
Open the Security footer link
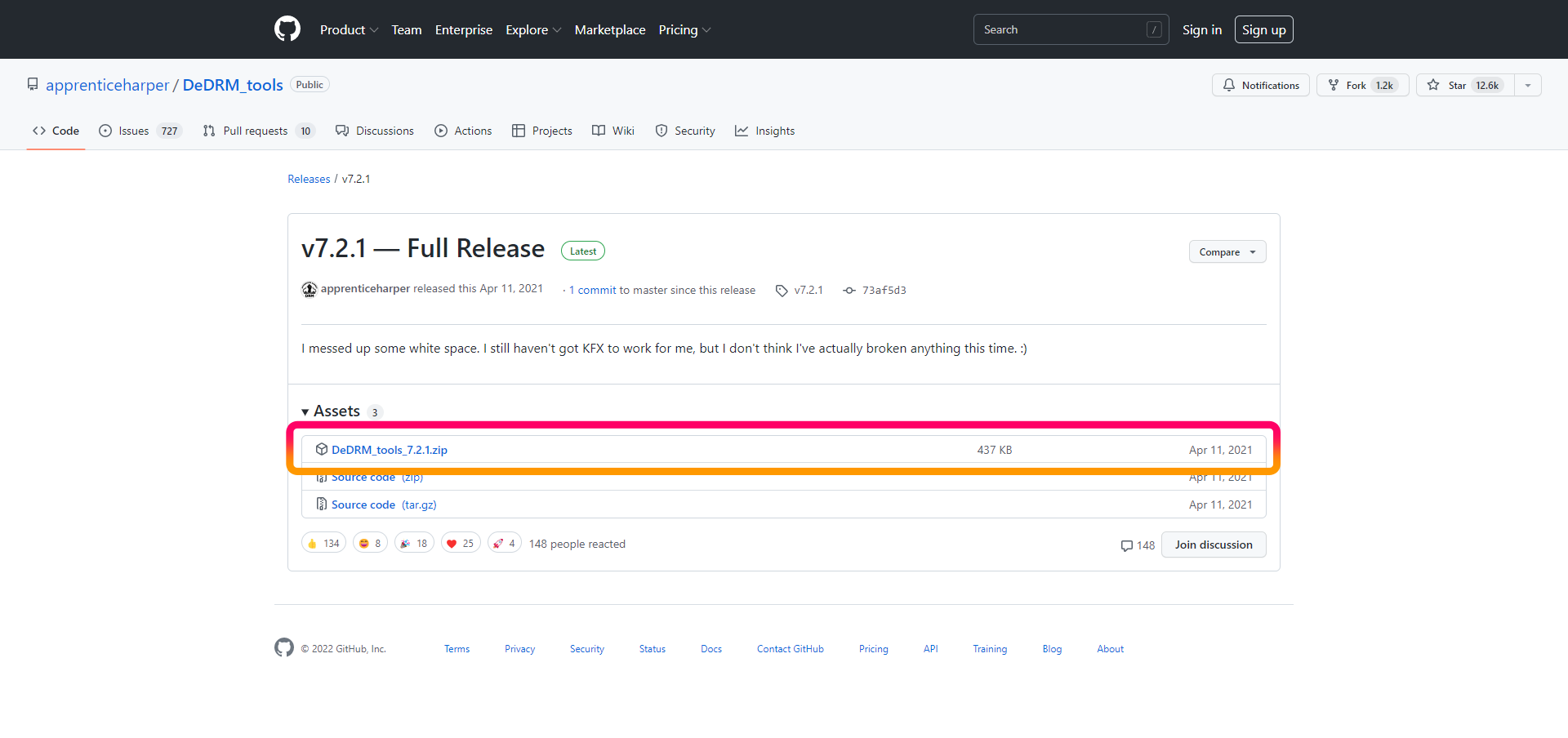587,649
